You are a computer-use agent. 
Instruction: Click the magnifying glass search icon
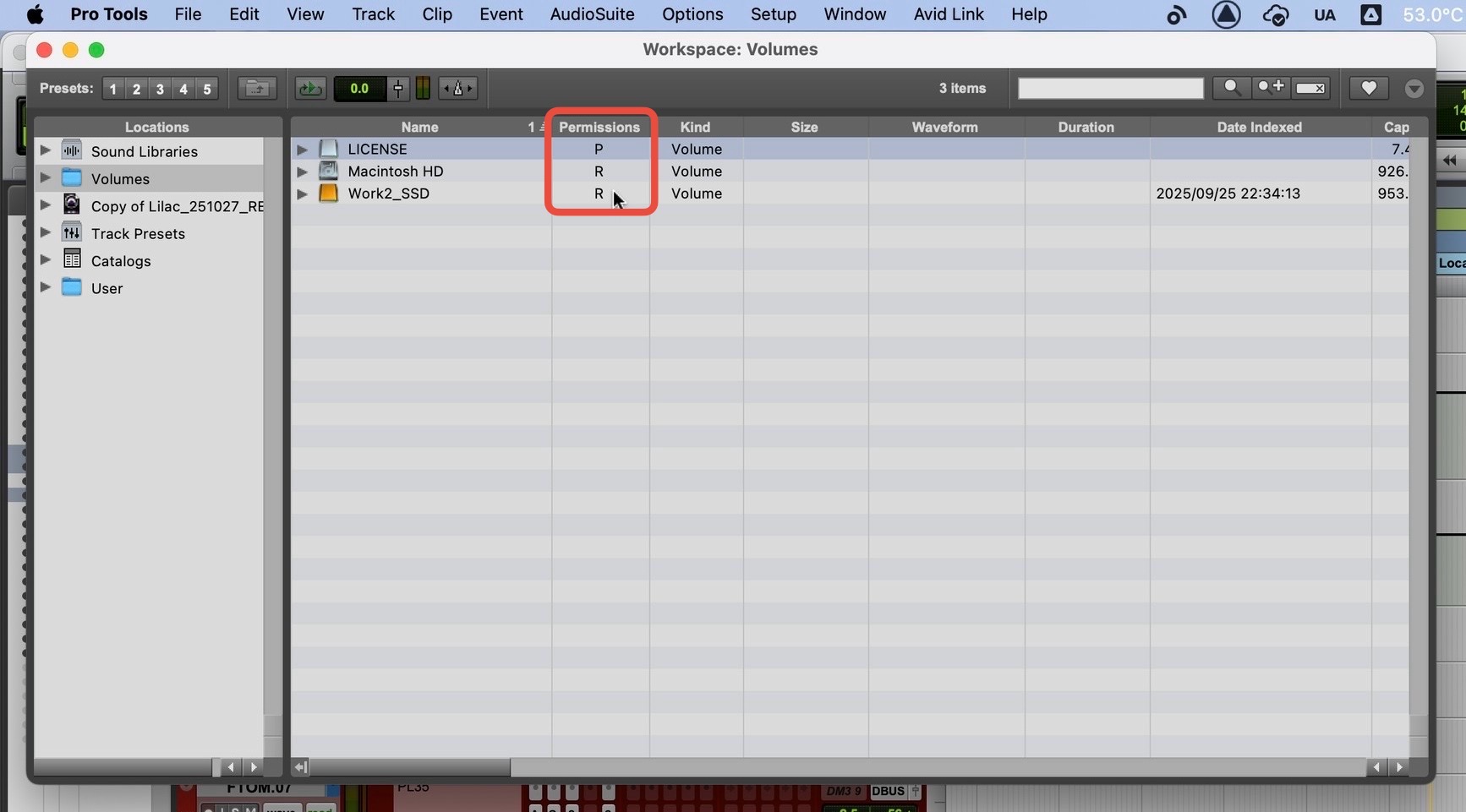(x=1232, y=88)
